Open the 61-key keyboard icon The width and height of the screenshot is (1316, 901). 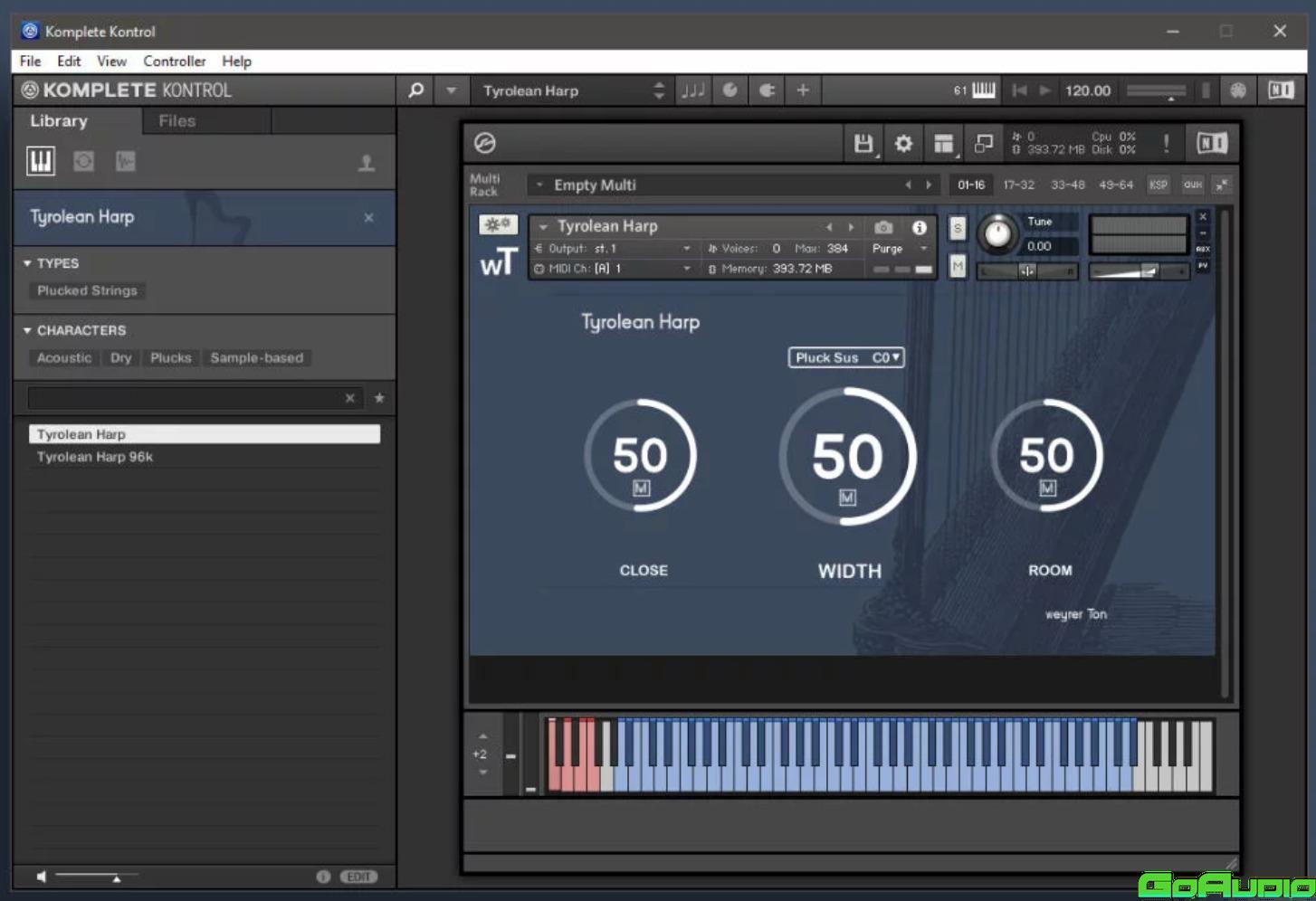click(x=984, y=90)
